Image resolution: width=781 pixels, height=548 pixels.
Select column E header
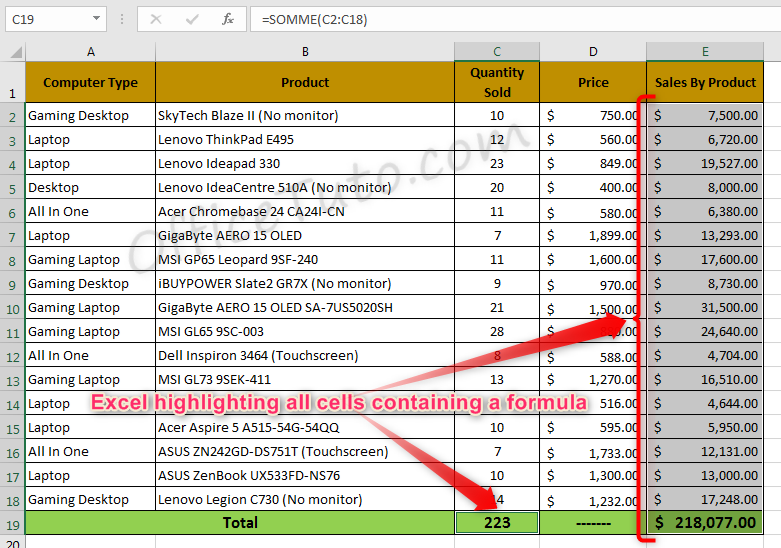[x=705, y=52]
